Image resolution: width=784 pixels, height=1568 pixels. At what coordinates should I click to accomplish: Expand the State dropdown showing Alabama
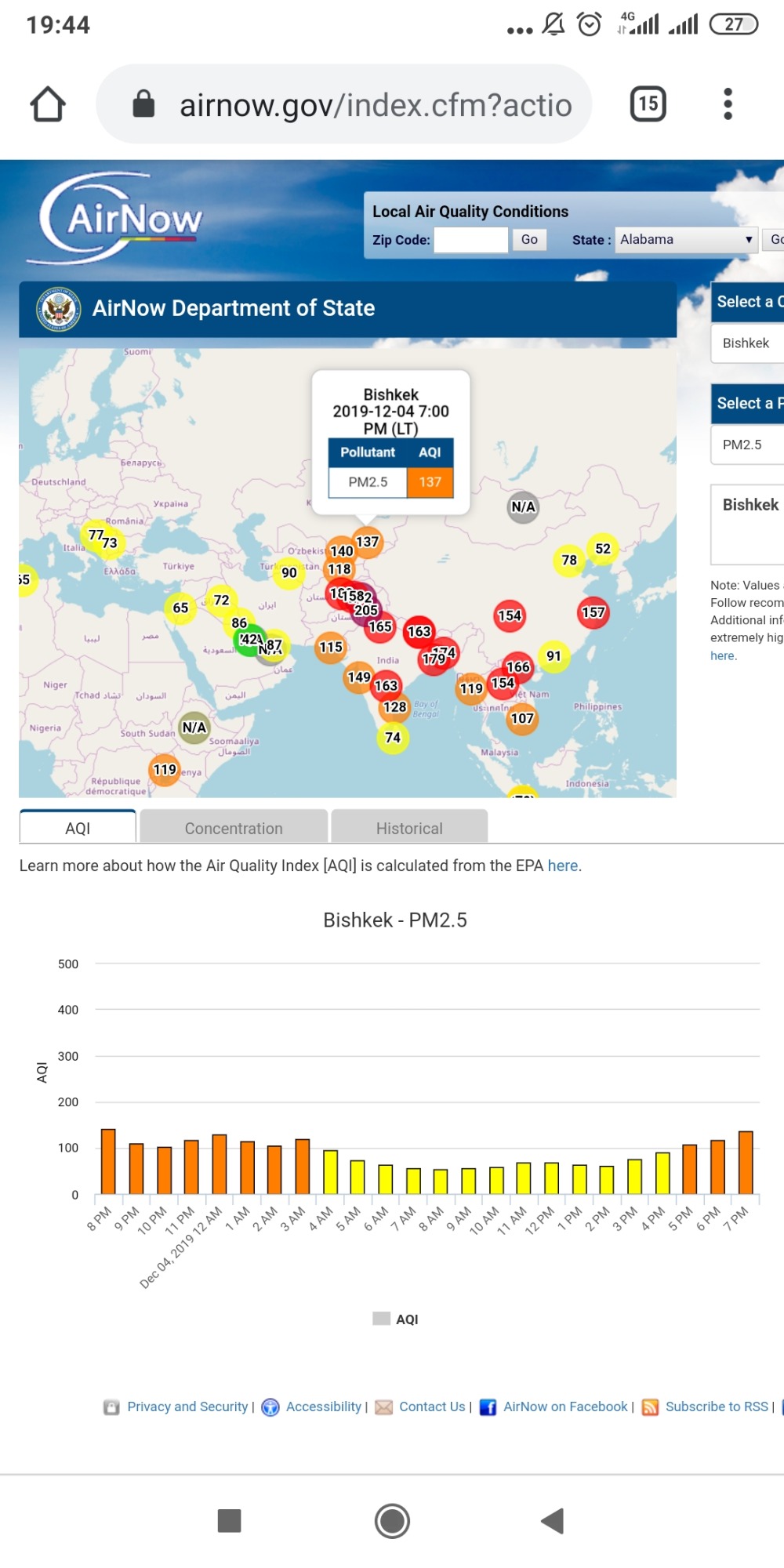click(686, 240)
